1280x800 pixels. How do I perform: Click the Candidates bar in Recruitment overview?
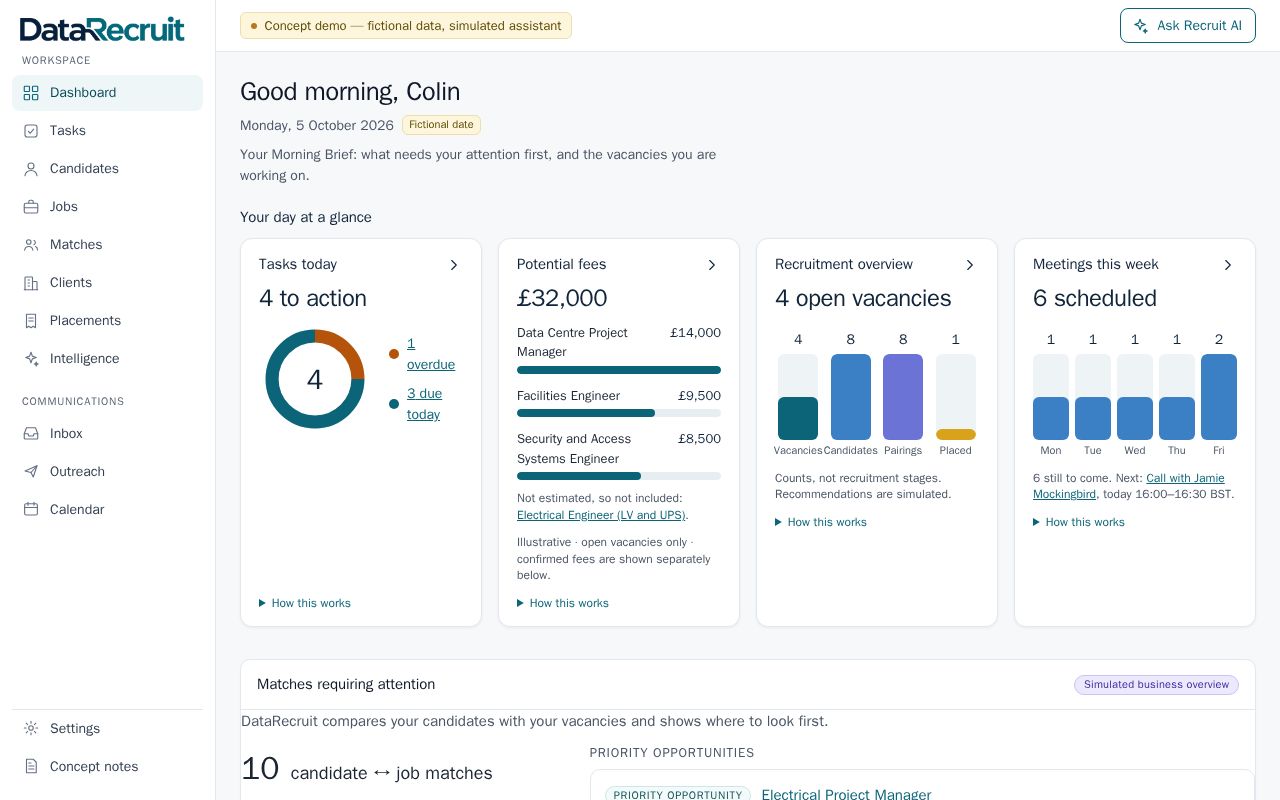coord(851,397)
